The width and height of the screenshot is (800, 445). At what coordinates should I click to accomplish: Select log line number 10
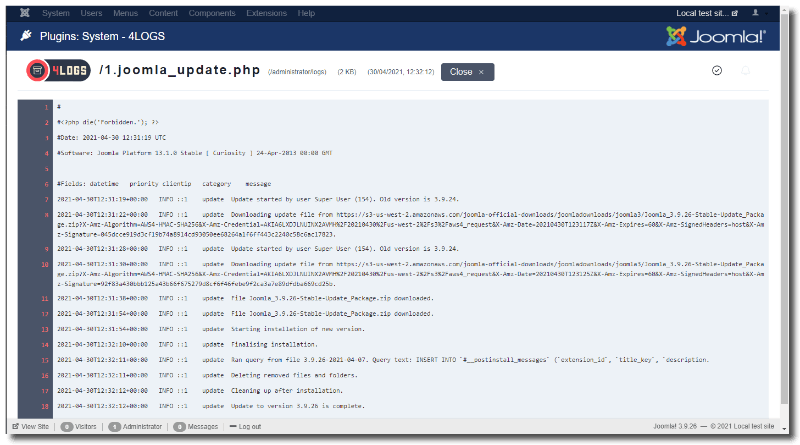45,264
